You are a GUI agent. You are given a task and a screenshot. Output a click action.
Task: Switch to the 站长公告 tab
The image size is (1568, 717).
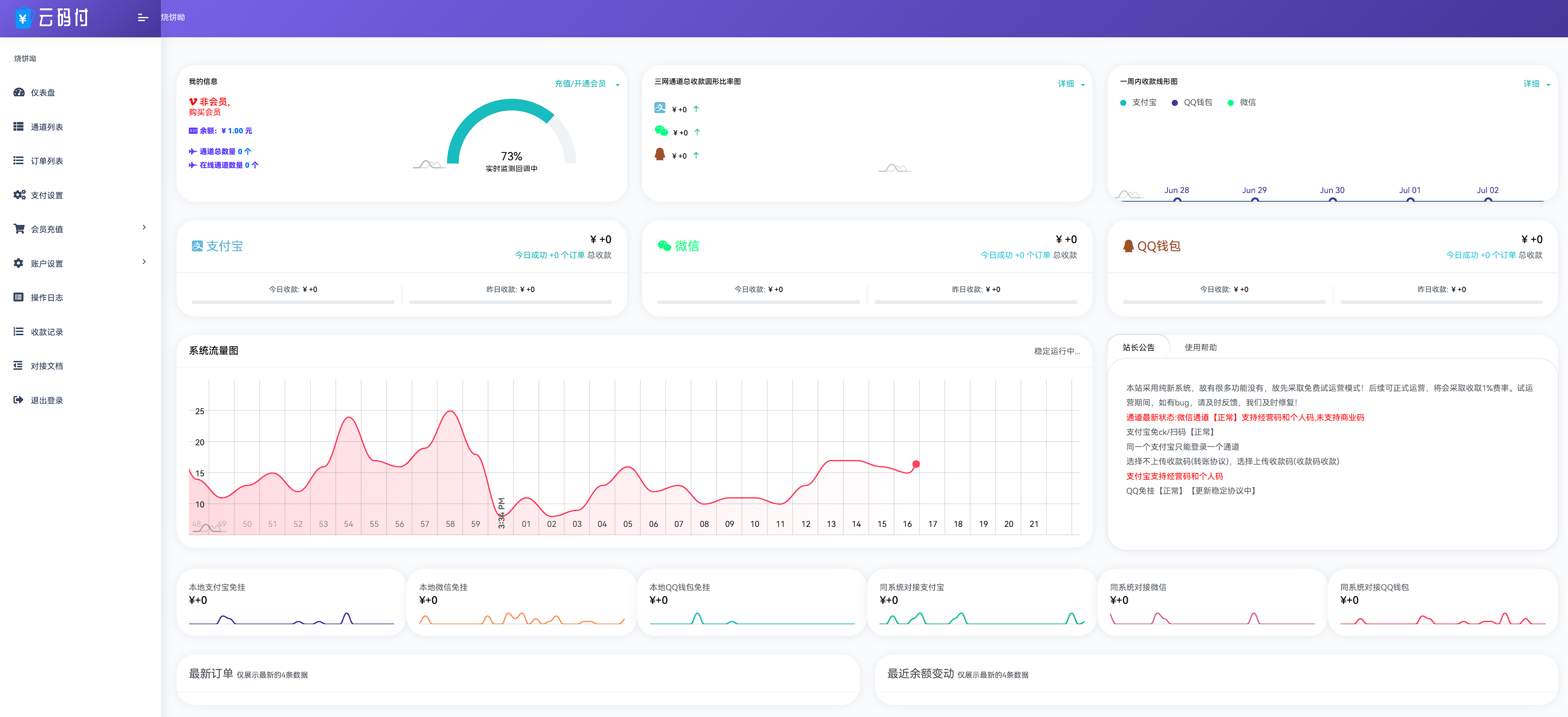(1138, 347)
